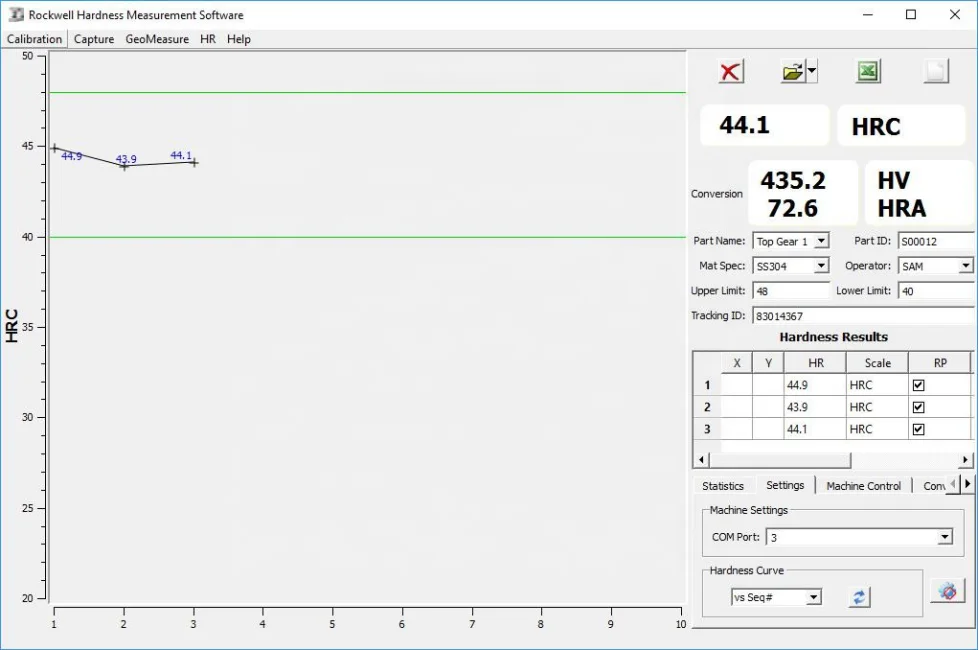
Task: Switch to the Machine Control tab
Action: [x=863, y=486]
